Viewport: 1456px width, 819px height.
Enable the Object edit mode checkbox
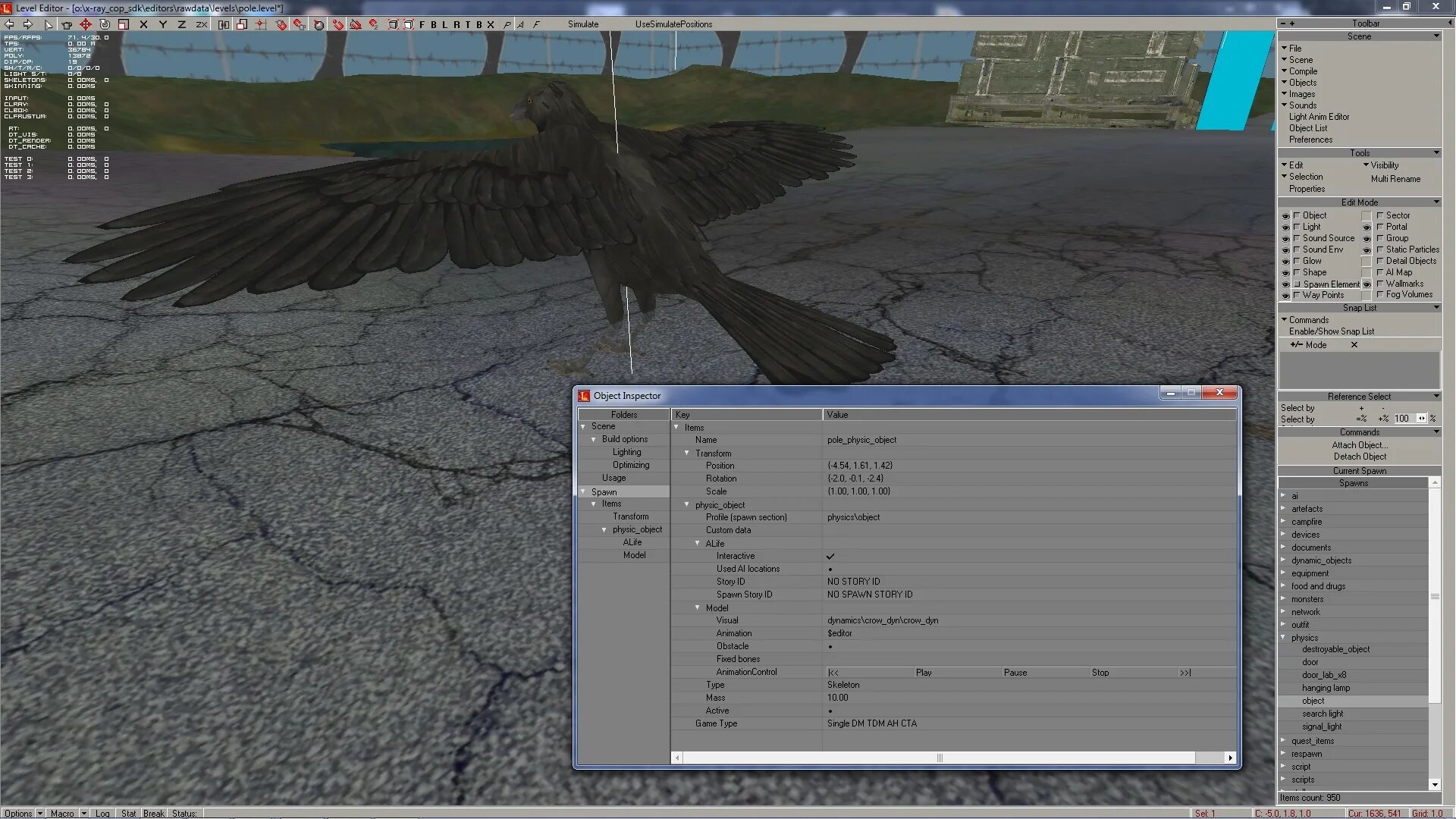click(1298, 215)
